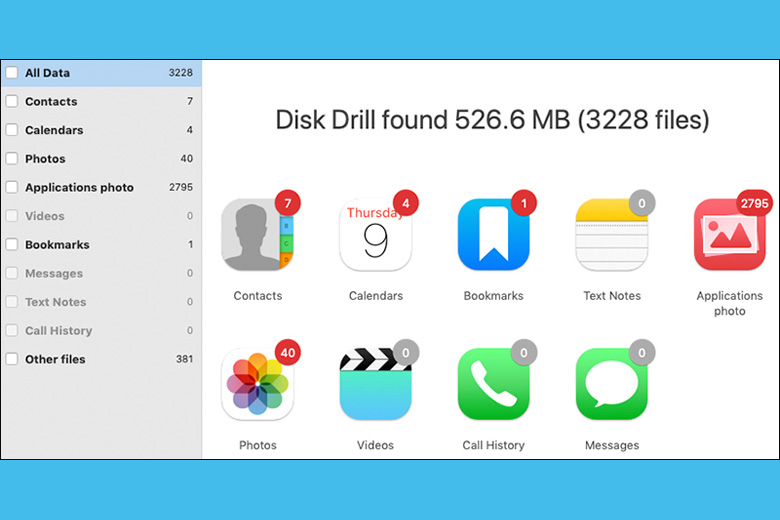
Task: Click the Other files sidebar label
Action: 55,359
